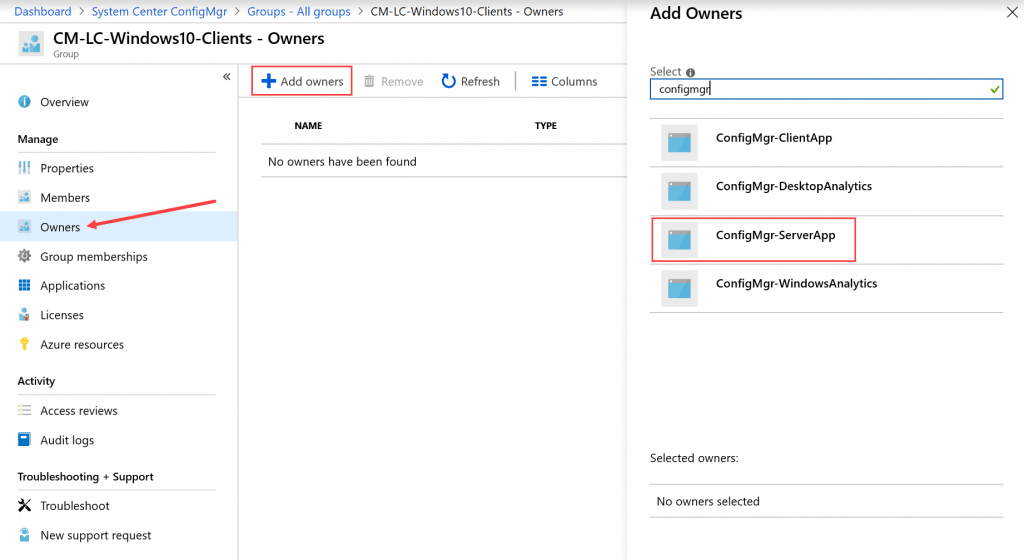The width and height of the screenshot is (1024, 560).
Task: Click the NAME column header
Action: coord(308,125)
